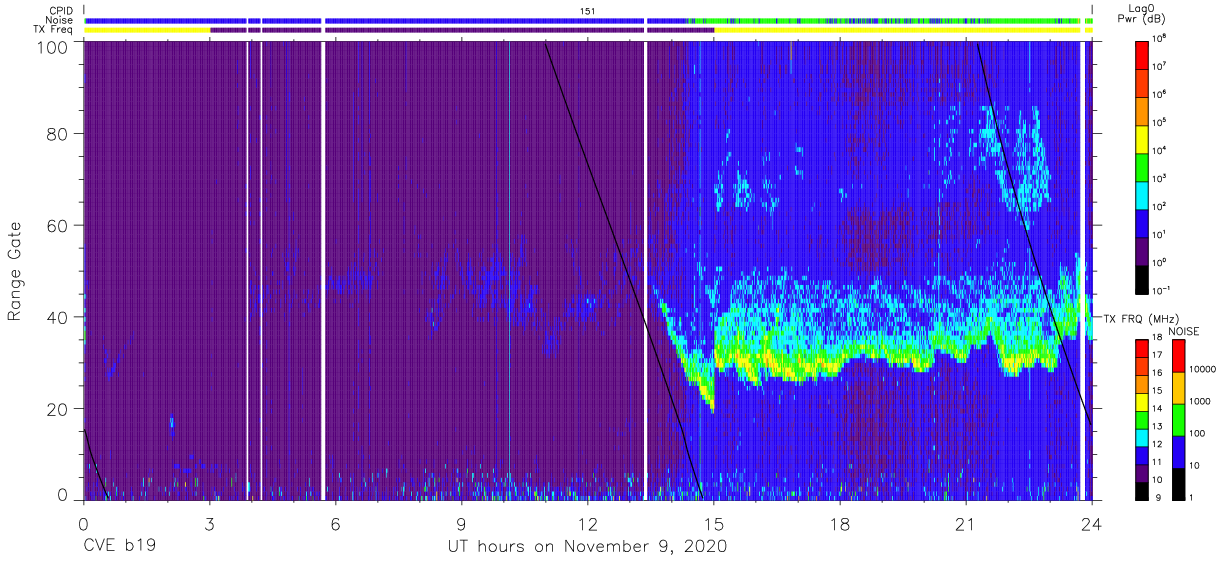This screenshot has width=1228, height=567.
Task: Click the 10000 tick on NOISE colorbar
Action: point(1201,368)
